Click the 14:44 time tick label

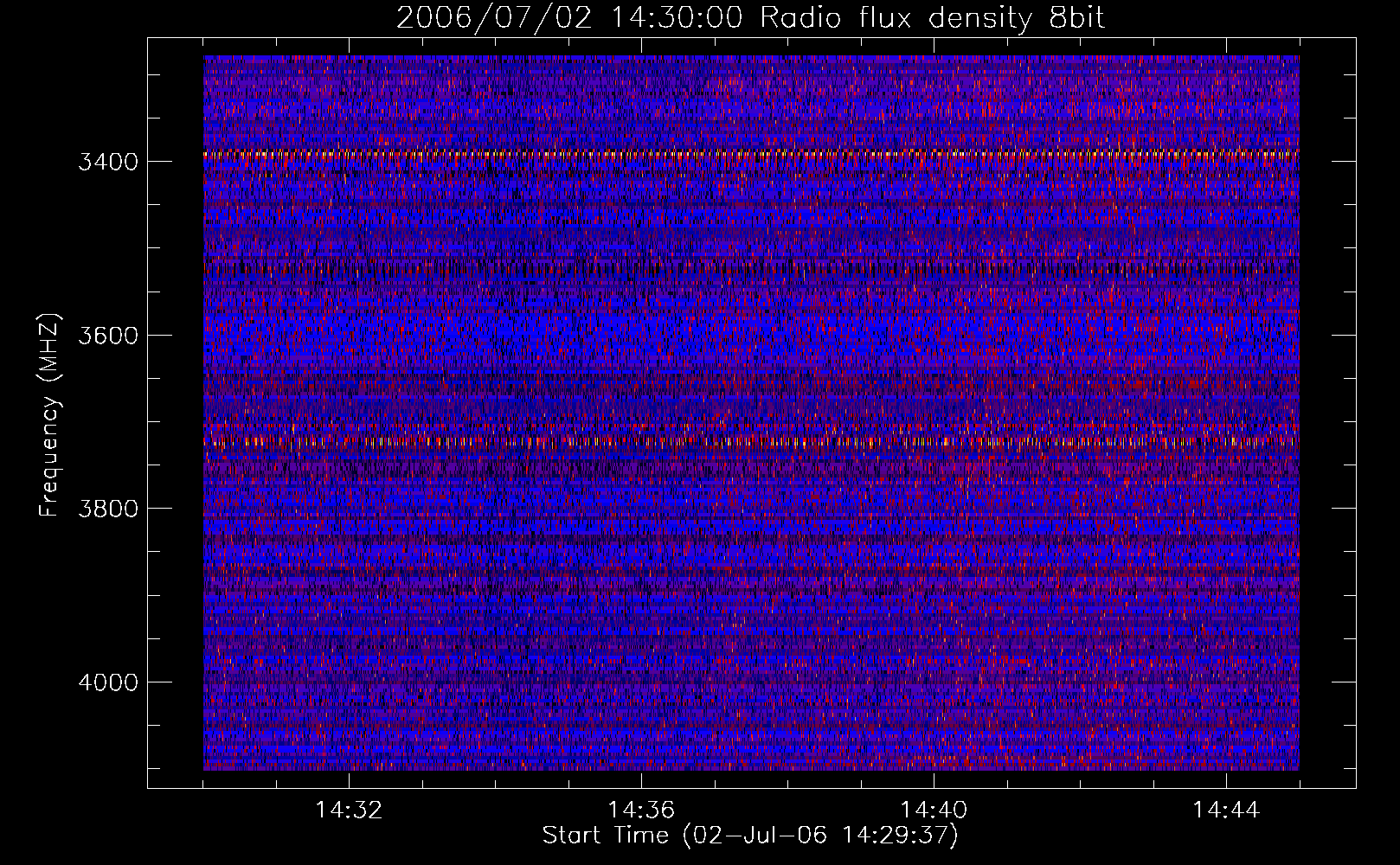[x=1226, y=811]
